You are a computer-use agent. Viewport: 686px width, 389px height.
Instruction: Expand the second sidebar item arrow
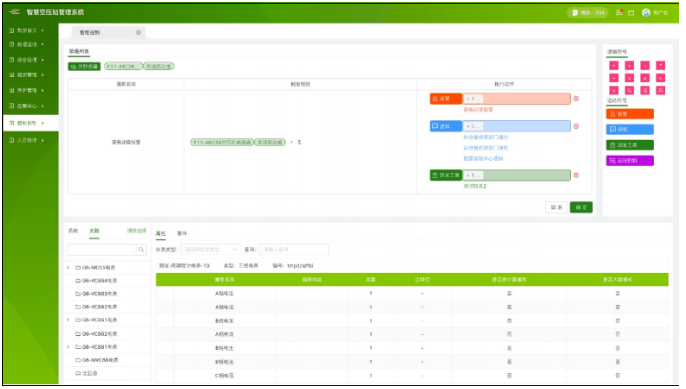[x=42, y=44]
